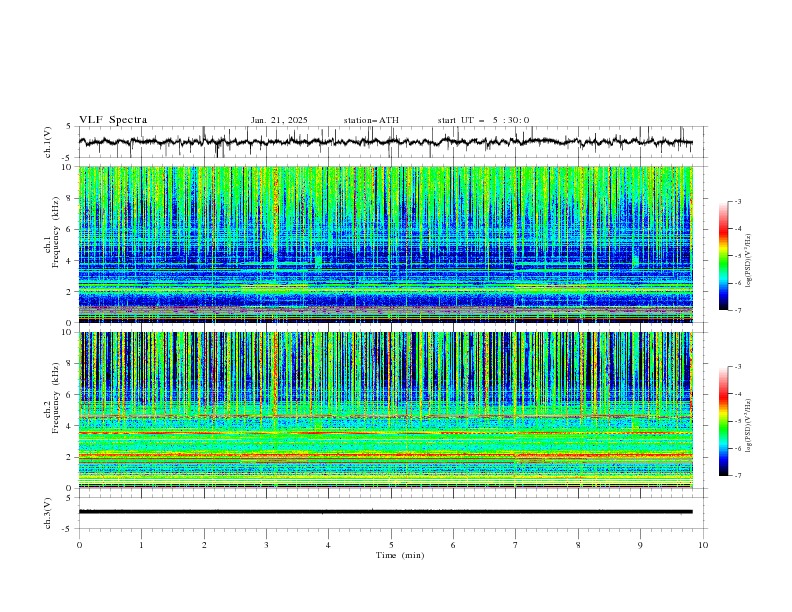Click the '-7' tick on ch.1 colorbar
Screen dimensions: 792x612
737,310
